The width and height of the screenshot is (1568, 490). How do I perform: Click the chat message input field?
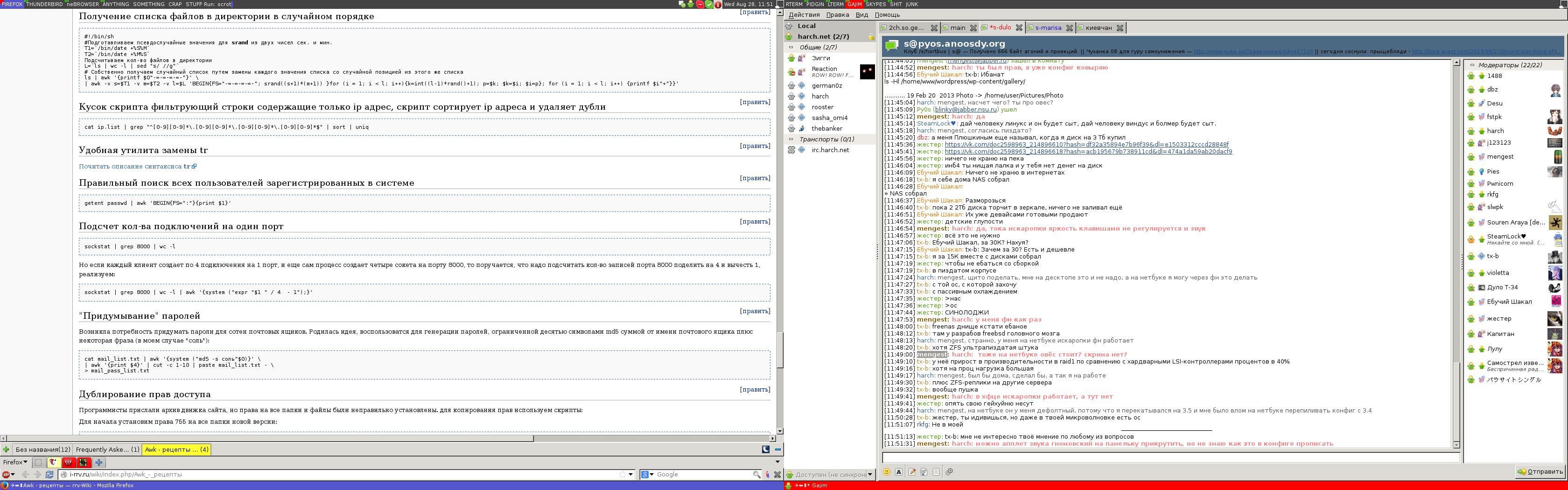pos(1169,457)
